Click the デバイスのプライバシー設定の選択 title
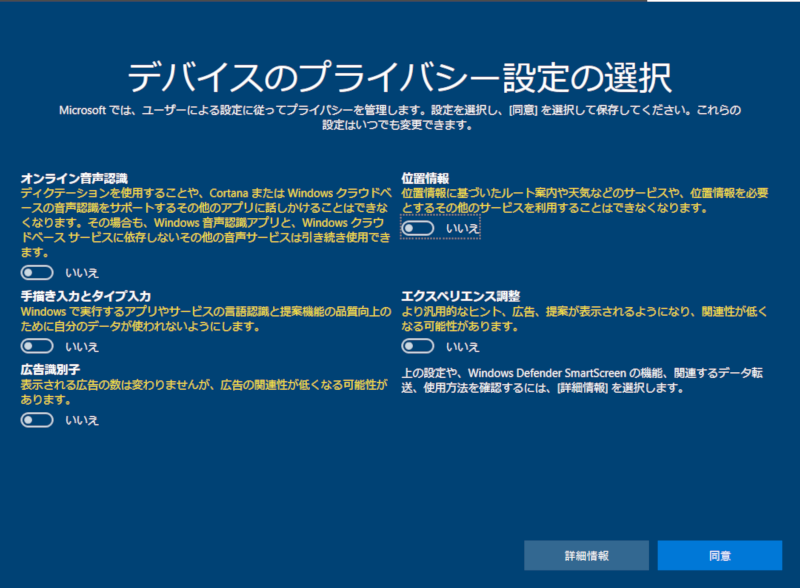Image resolution: width=800 pixels, height=588 pixels. pos(399,78)
